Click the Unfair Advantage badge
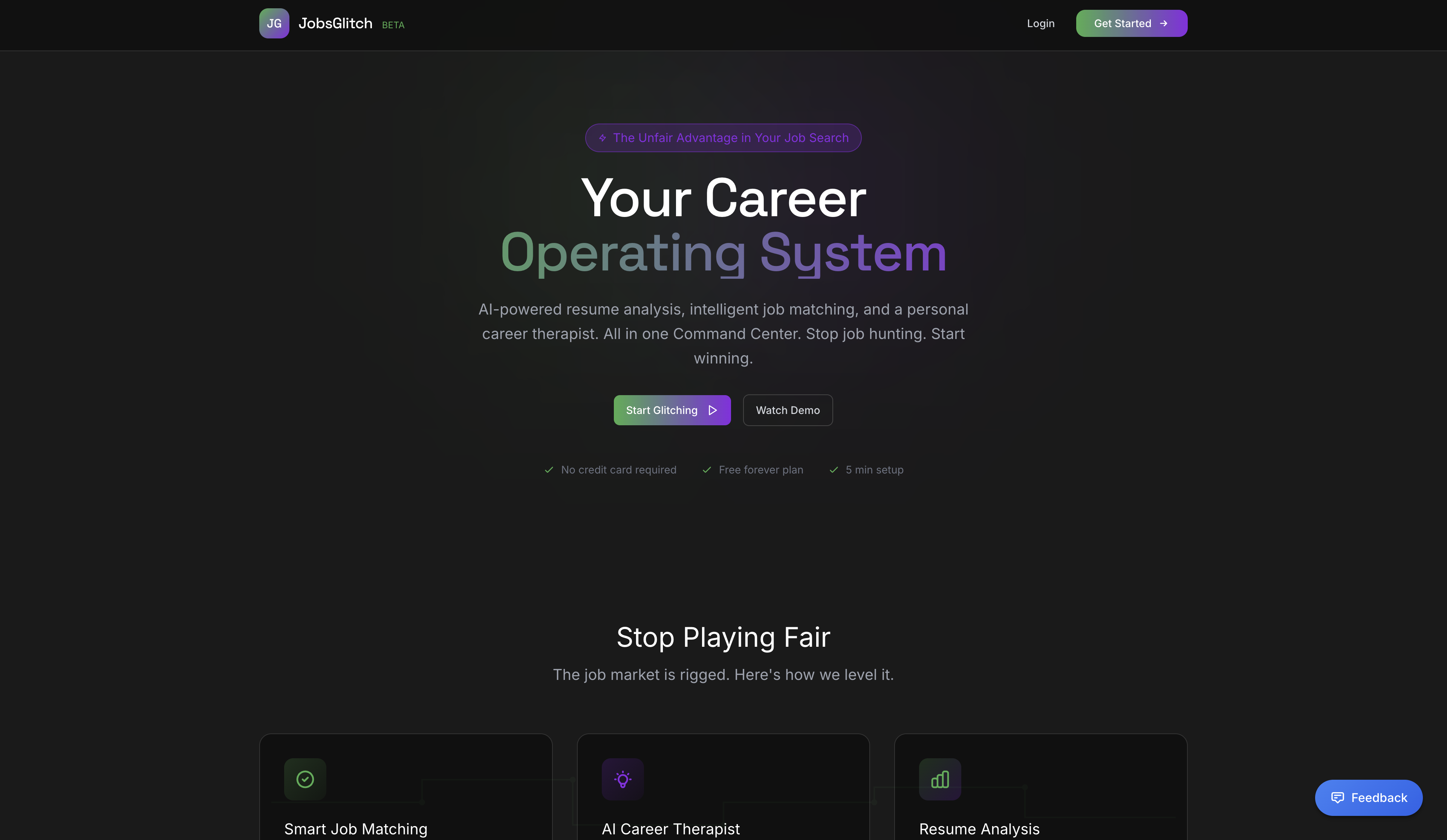Image resolution: width=1447 pixels, height=840 pixels. pyautogui.click(x=723, y=138)
